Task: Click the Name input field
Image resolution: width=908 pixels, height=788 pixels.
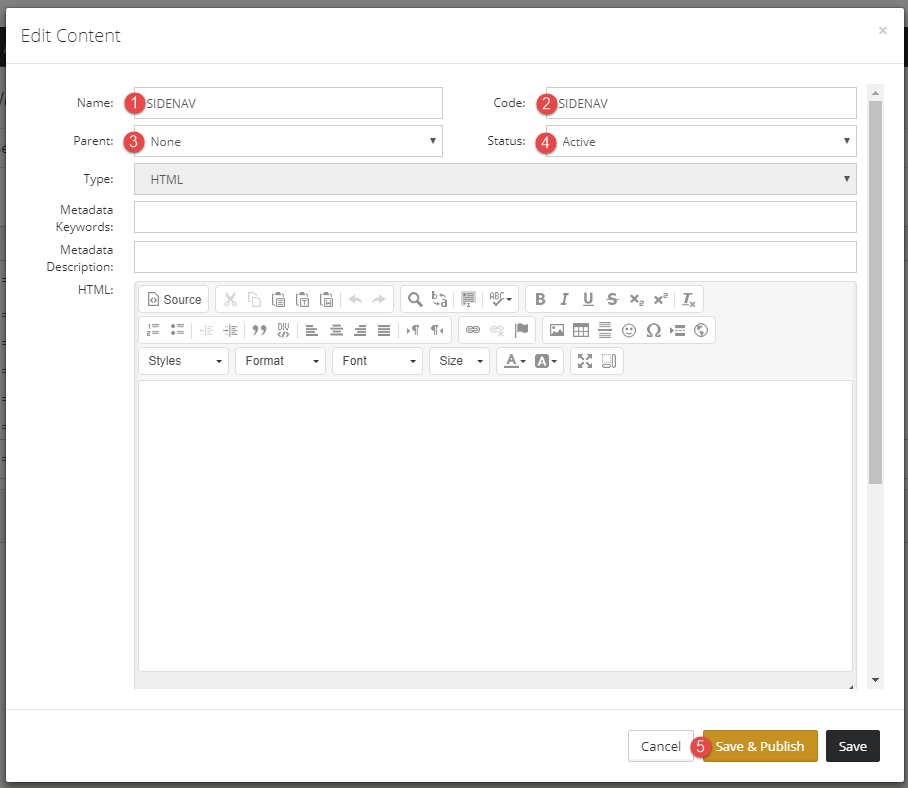Action: click(x=288, y=103)
